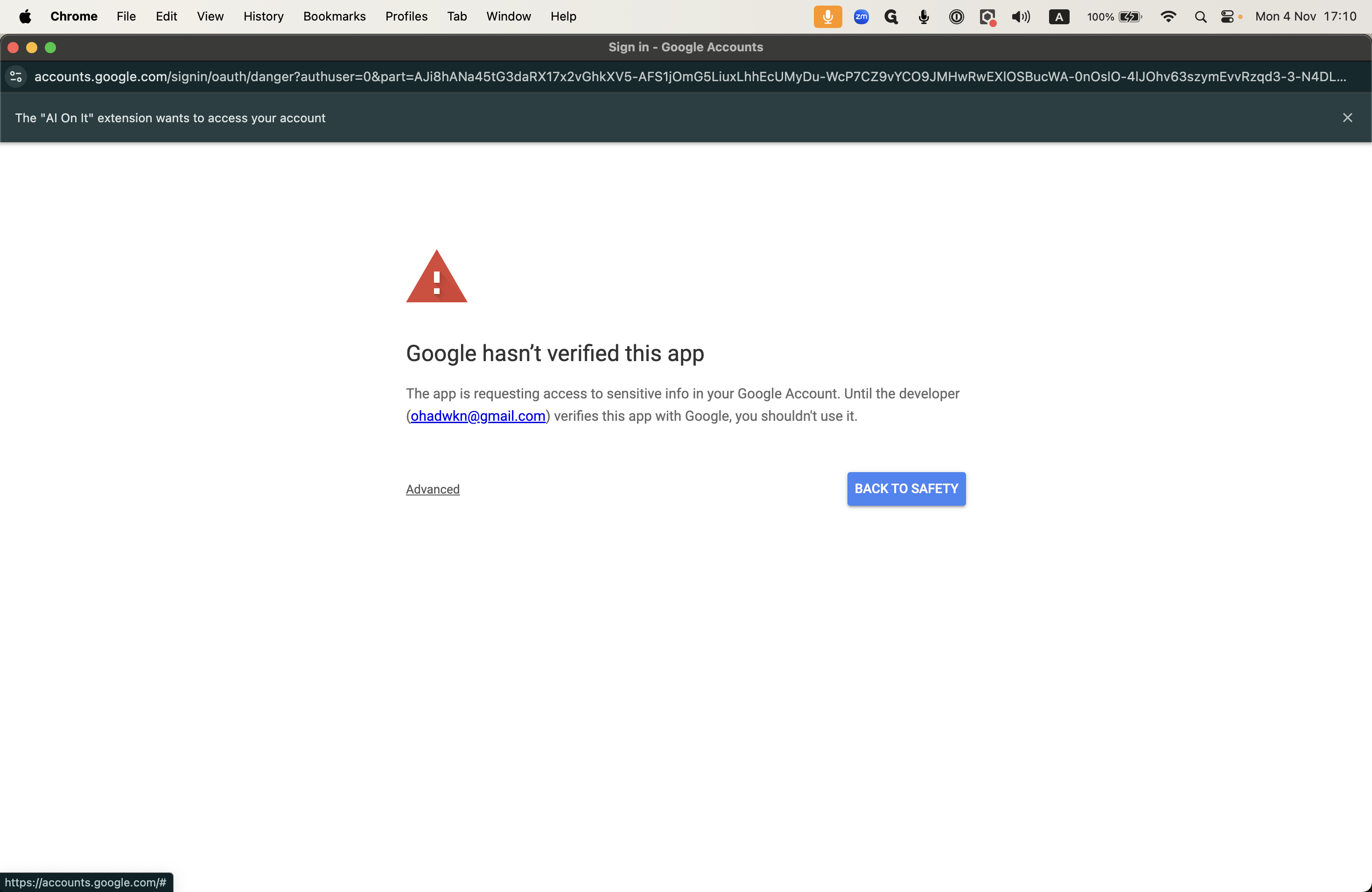Open the date and time clock
This screenshot has width=1372, height=892.
[1306, 17]
